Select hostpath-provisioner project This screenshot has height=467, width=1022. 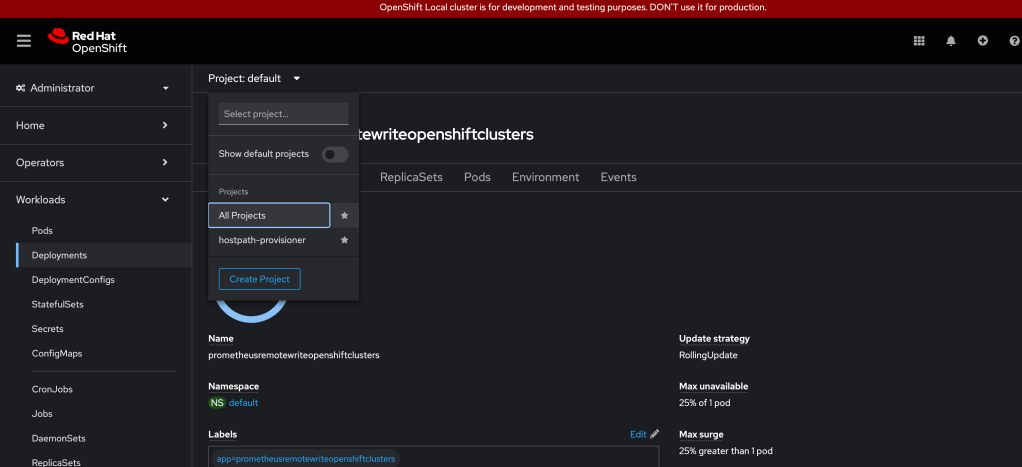point(269,240)
